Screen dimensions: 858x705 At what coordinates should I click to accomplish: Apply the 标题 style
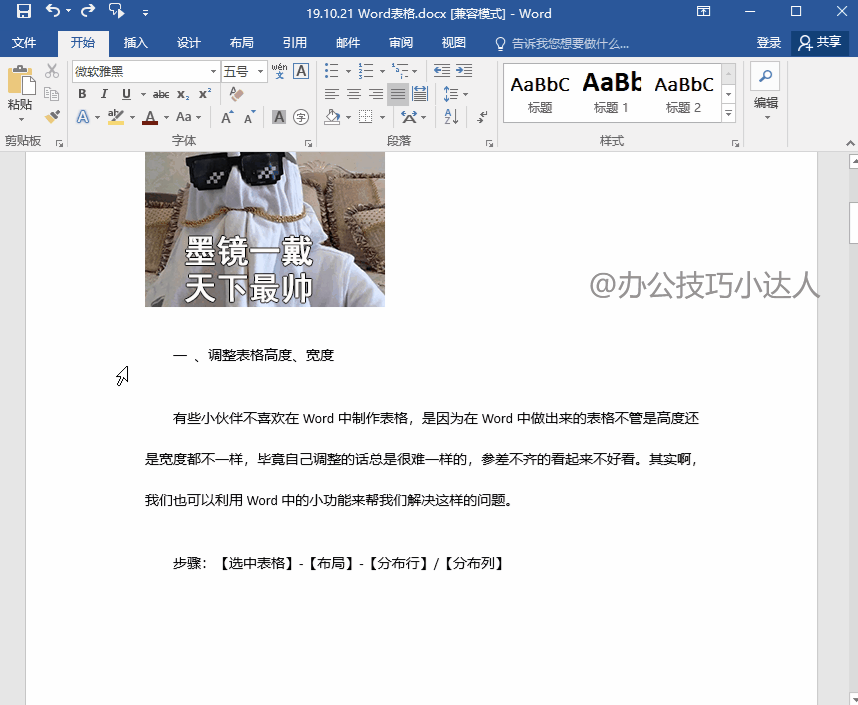pos(540,92)
